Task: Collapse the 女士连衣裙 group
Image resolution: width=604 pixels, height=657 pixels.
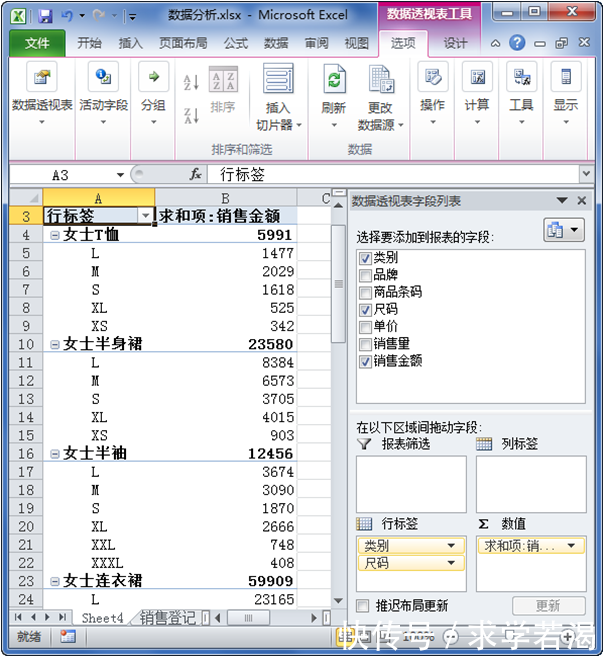Action: 54,581
